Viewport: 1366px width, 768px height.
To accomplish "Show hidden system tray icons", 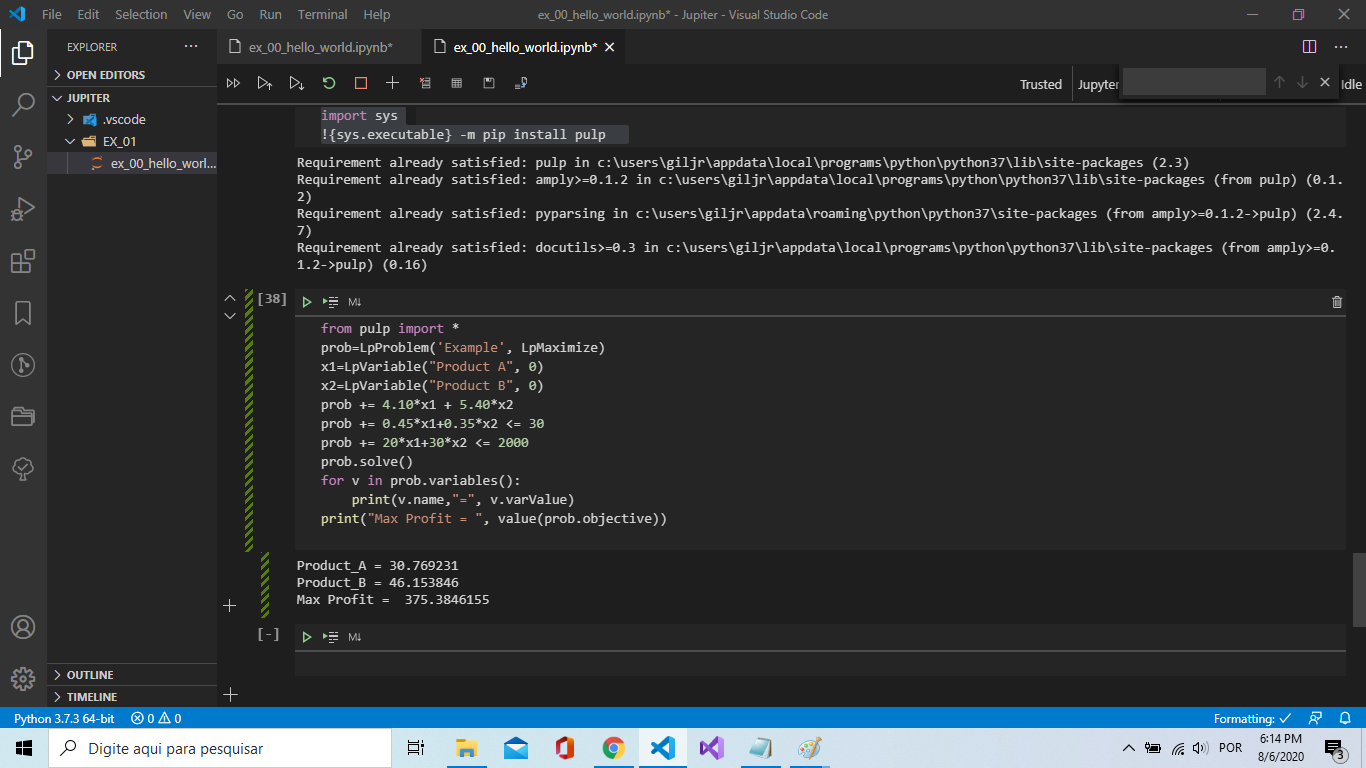I will (1129, 748).
